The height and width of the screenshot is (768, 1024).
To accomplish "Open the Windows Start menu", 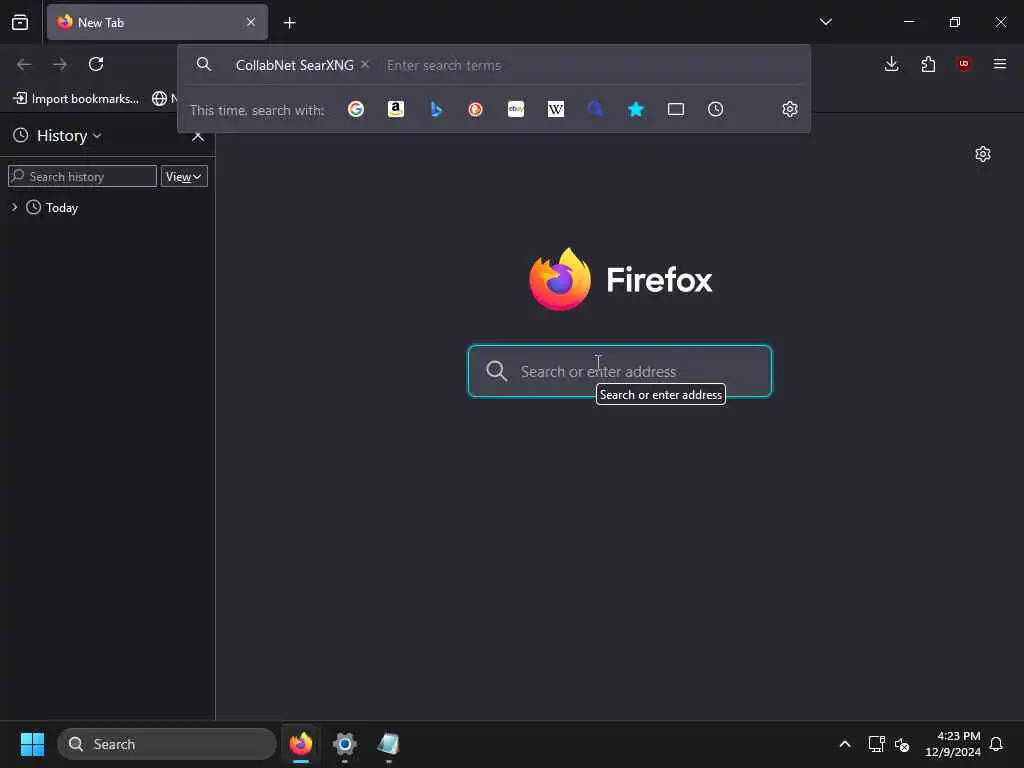I will coord(32,744).
